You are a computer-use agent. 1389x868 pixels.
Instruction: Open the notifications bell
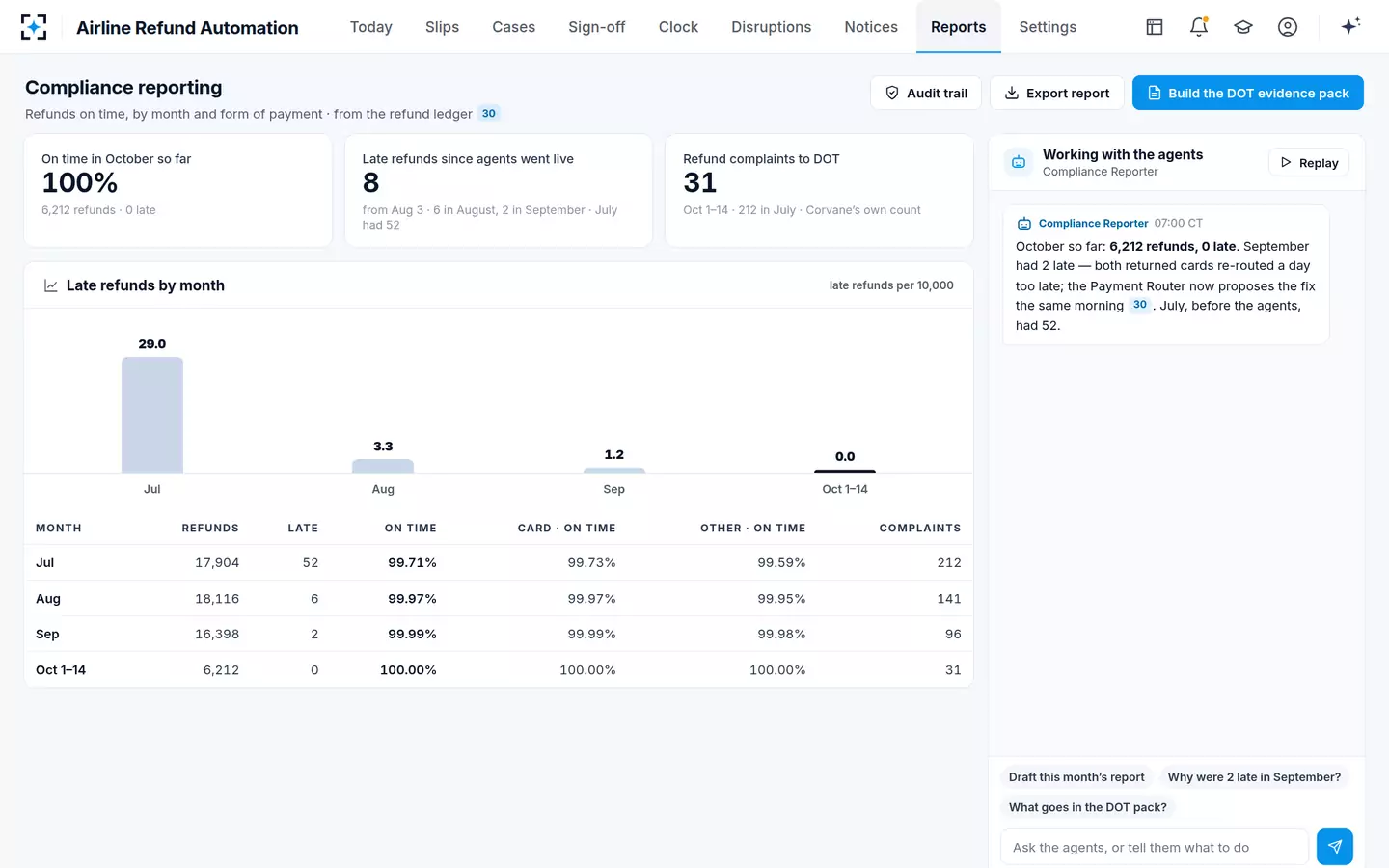(x=1199, y=27)
